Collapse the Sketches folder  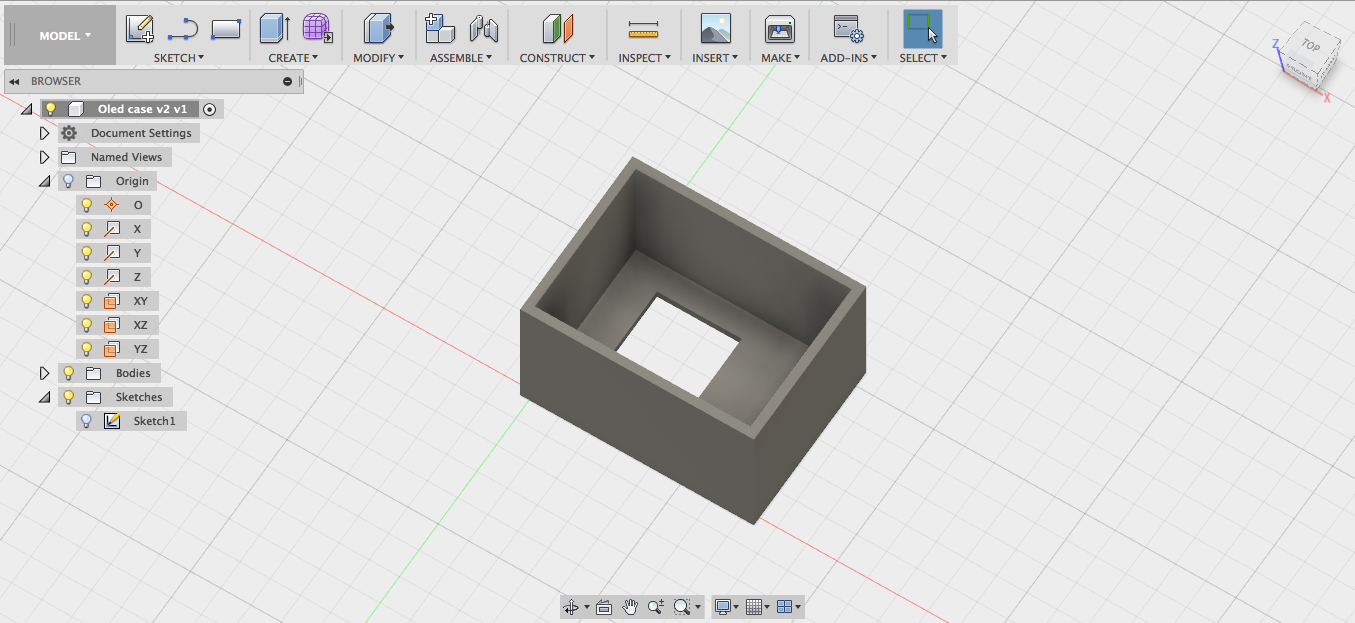44,397
